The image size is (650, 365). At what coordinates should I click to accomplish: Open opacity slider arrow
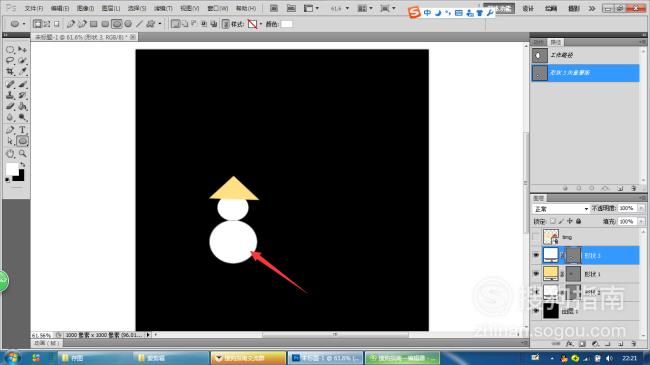pyautogui.click(x=641, y=208)
